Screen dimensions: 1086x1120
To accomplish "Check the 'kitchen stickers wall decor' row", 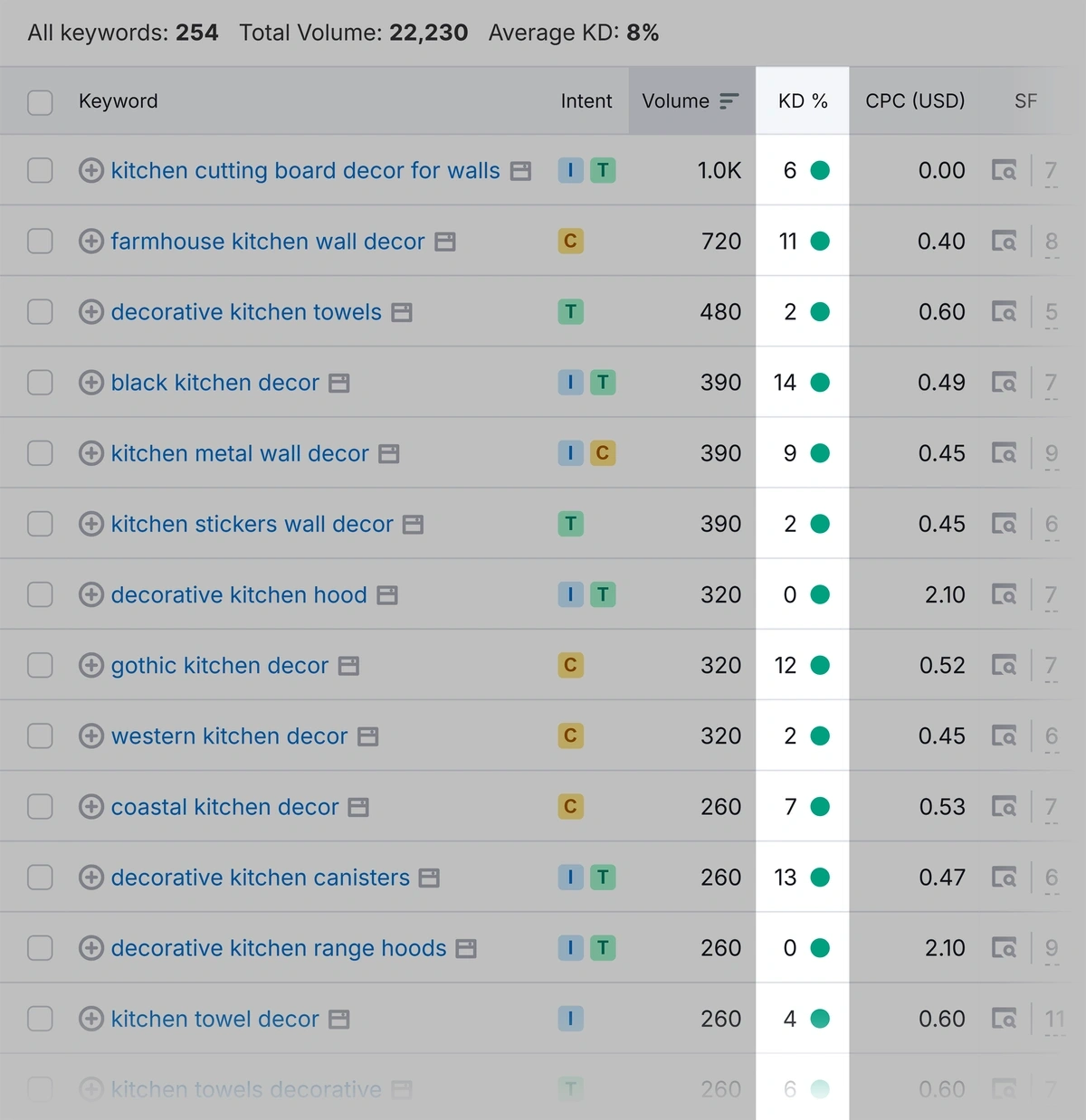I will (x=40, y=524).
